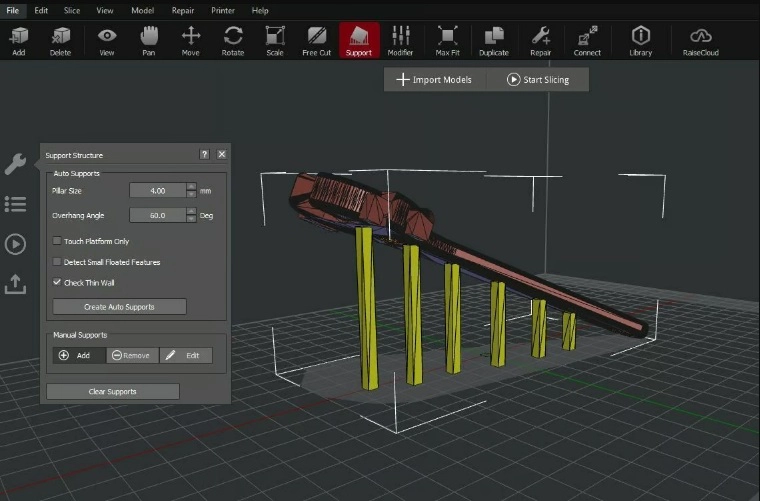Click the Add model toolbar icon
This screenshot has height=501, width=760.
(18, 41)
